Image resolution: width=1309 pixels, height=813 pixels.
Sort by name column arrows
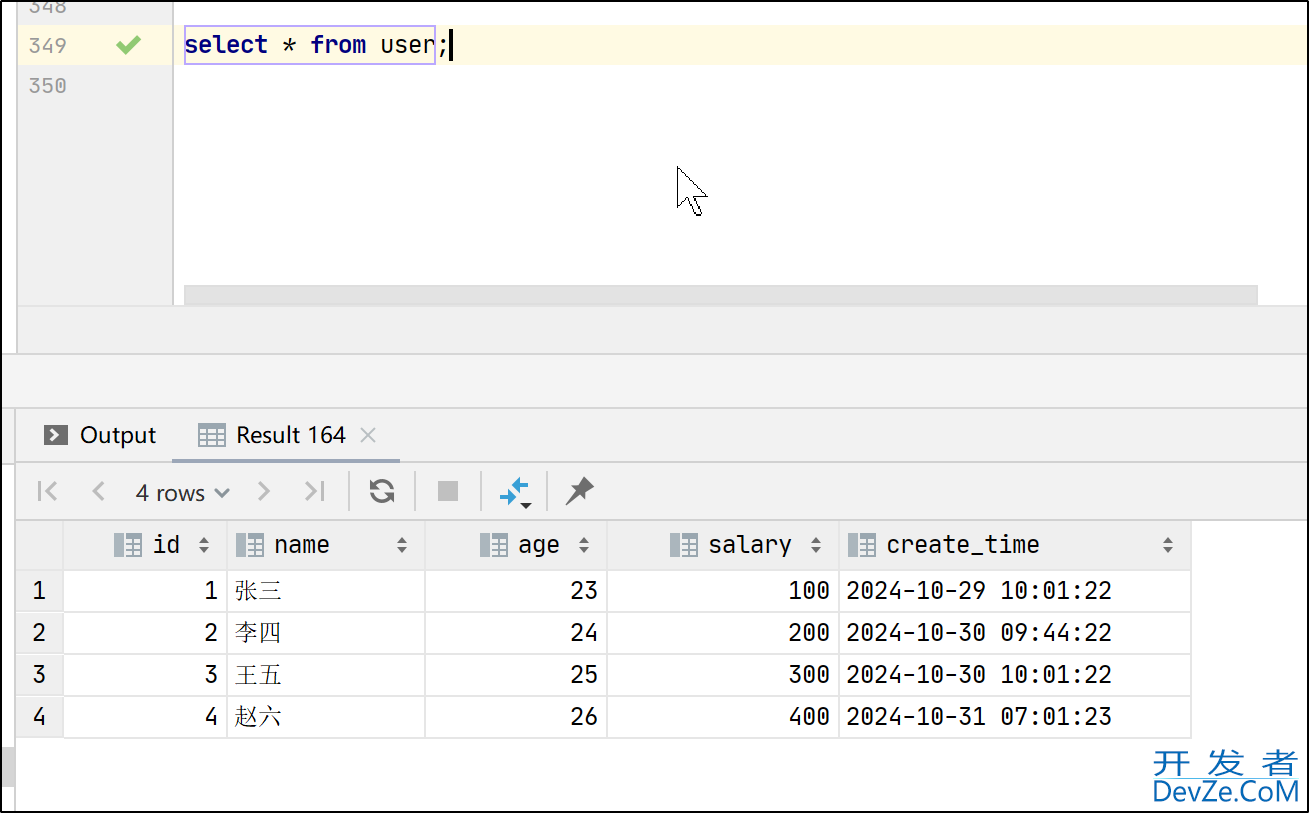(x=402, y=546)
